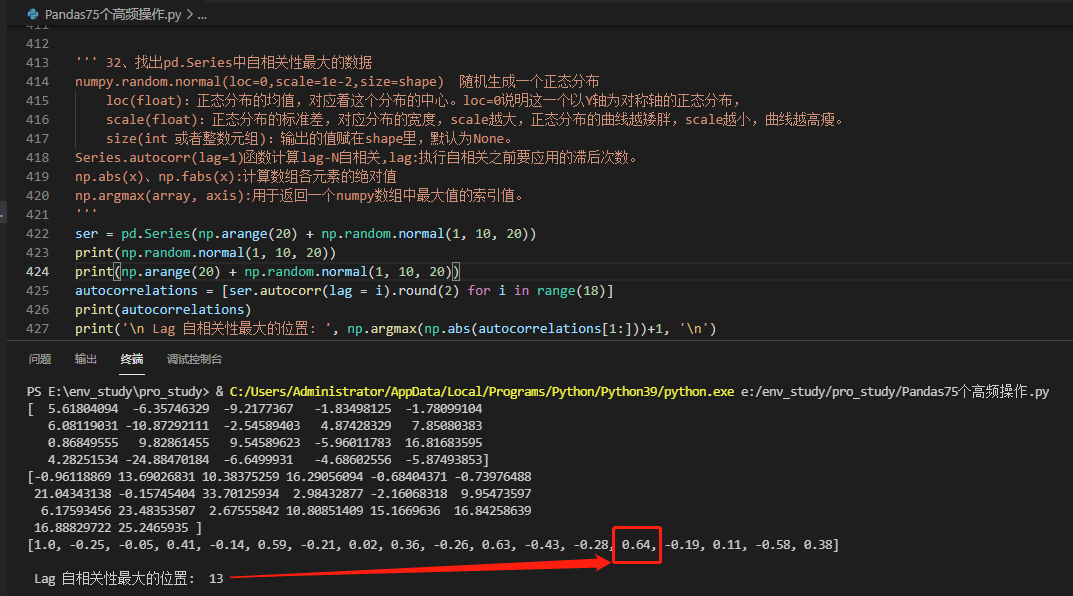Click terminal value 33.70125934
Viewport: 1073px width, 596px height.
coord(240,493)
